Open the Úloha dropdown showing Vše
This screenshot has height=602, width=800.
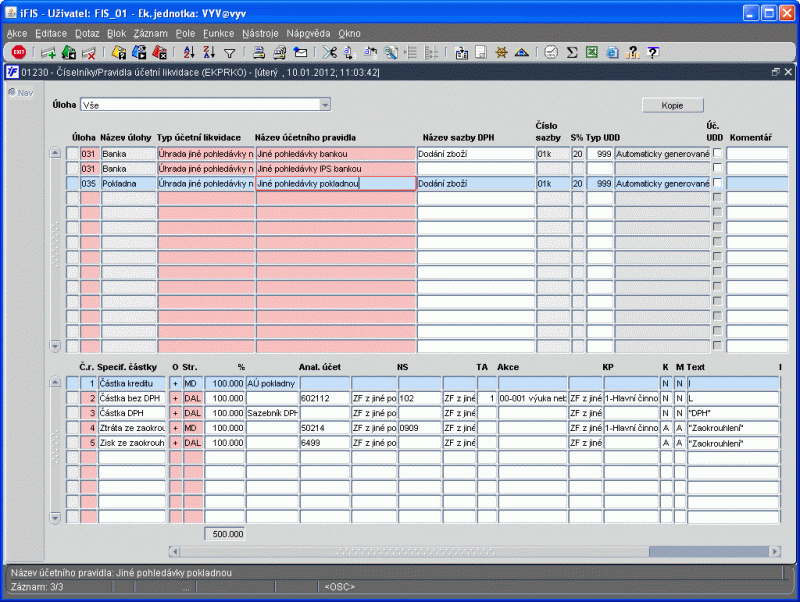(324, 104)
